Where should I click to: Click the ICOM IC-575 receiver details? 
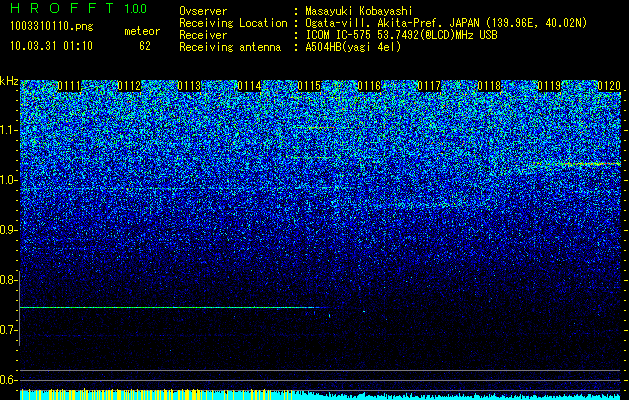pos(402,35)
